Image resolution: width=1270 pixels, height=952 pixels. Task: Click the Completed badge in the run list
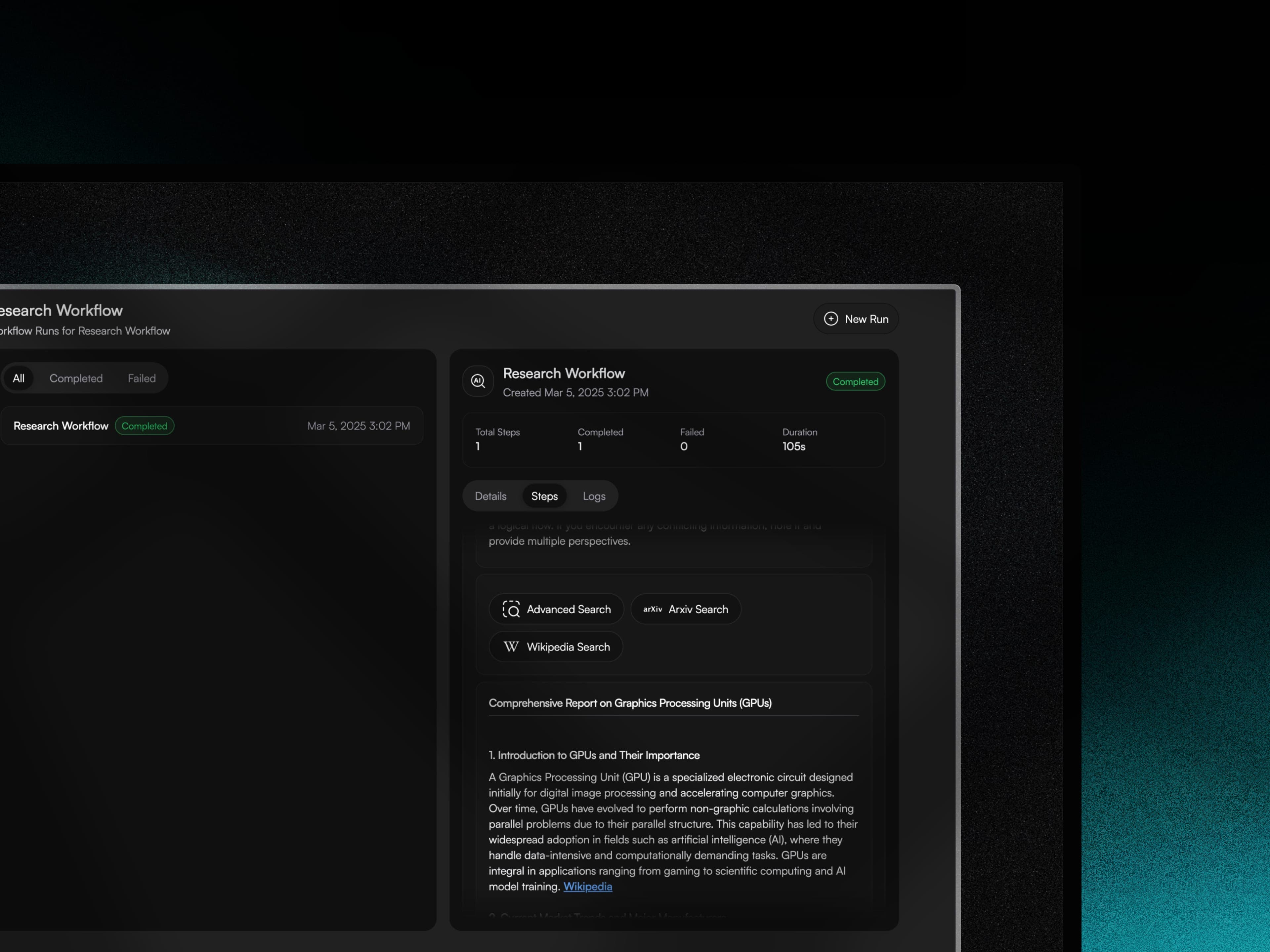coord(145,426)
